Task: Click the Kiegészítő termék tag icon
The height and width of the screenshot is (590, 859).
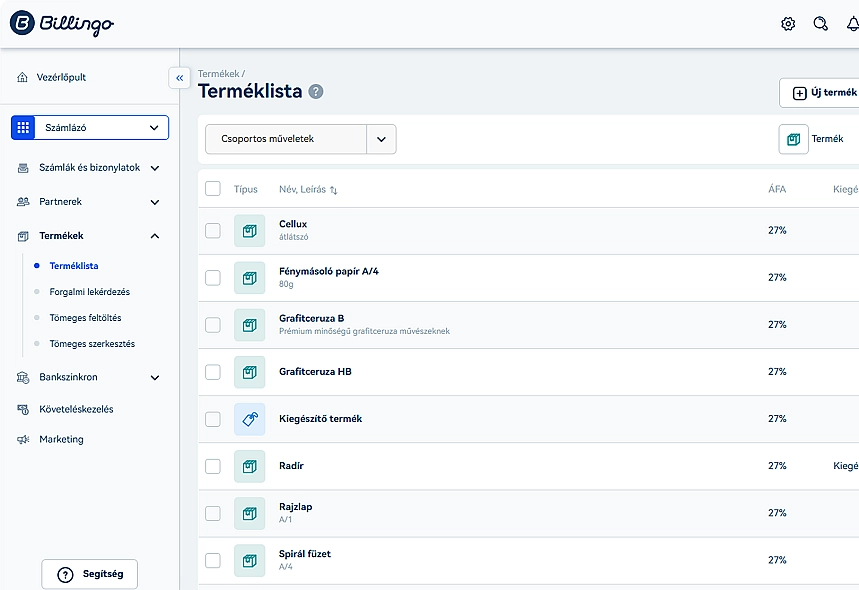Action: pos(249,419)
